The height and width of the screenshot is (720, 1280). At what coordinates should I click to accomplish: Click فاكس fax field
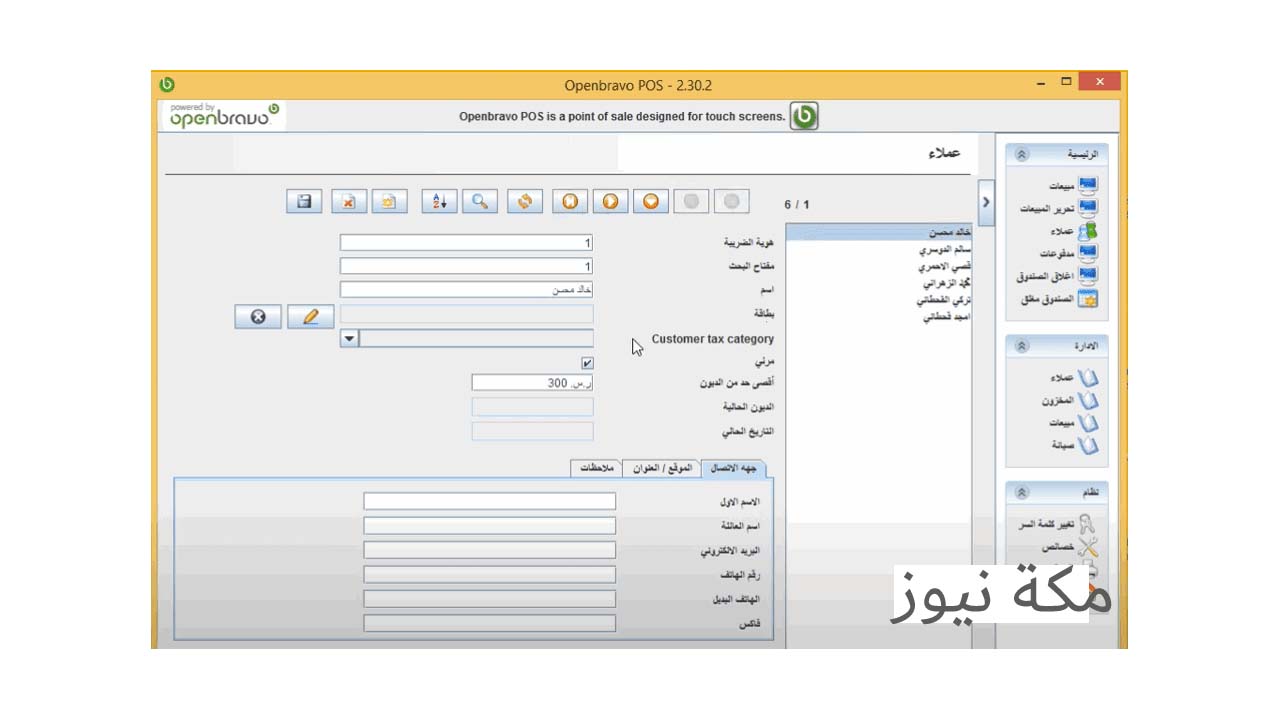(x=490, y=623)
